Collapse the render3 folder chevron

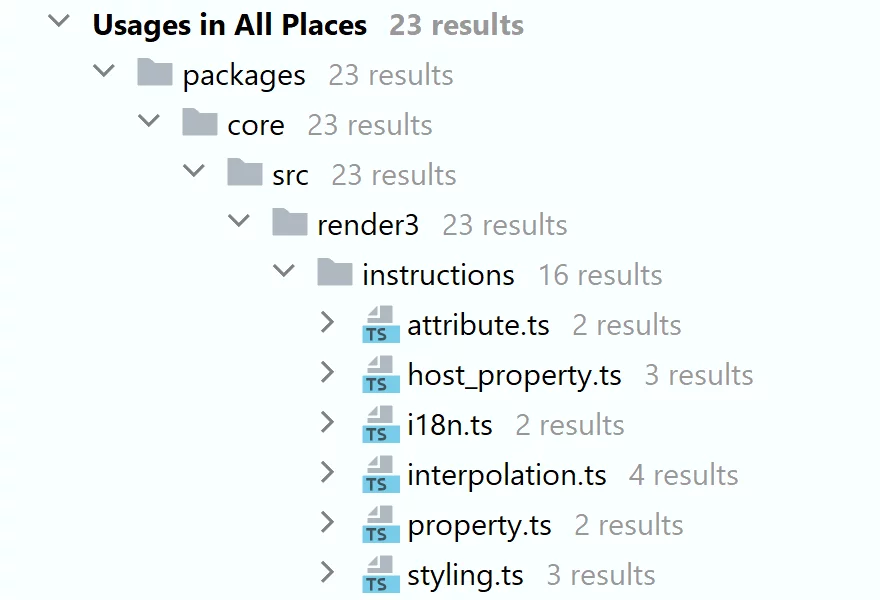pyautogui.click(x=239, y=221)
